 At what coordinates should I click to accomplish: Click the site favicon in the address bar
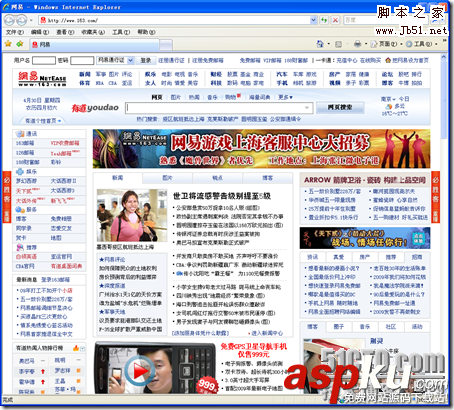pos(43,20)
